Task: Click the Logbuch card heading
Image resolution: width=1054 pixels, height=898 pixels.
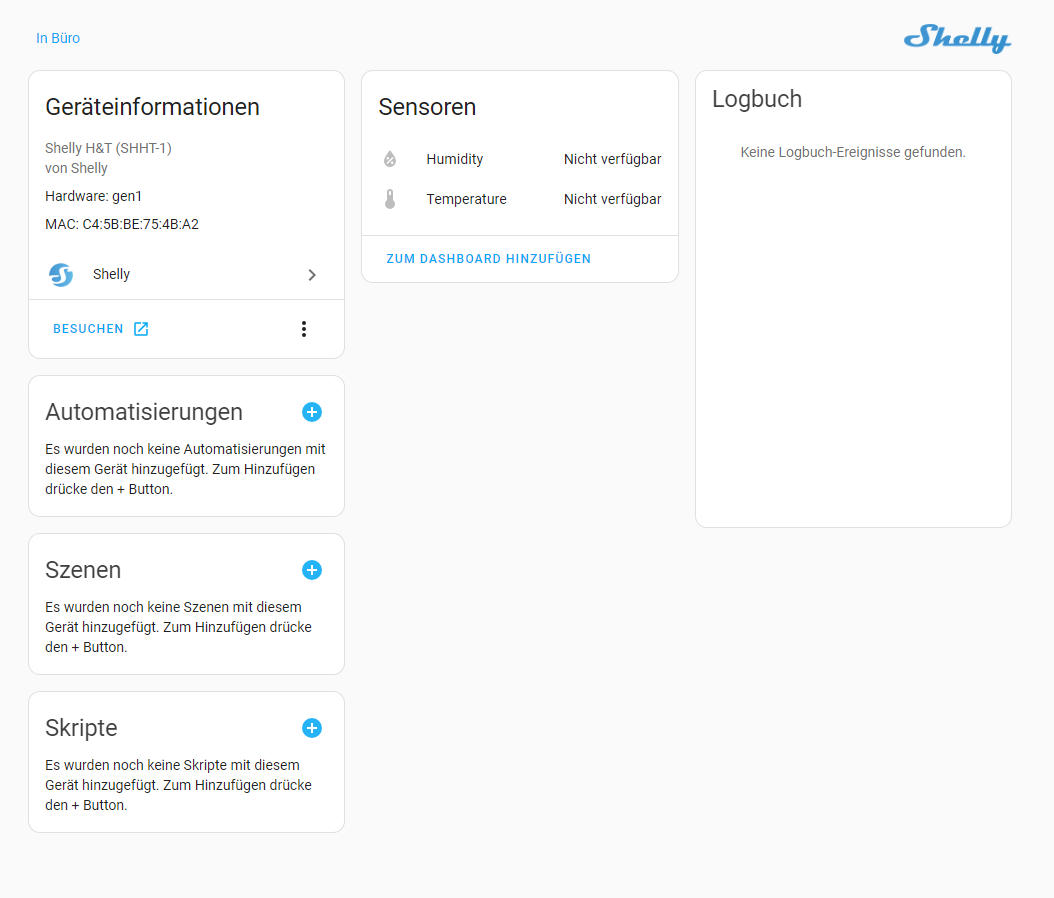Action: (757, 99)
